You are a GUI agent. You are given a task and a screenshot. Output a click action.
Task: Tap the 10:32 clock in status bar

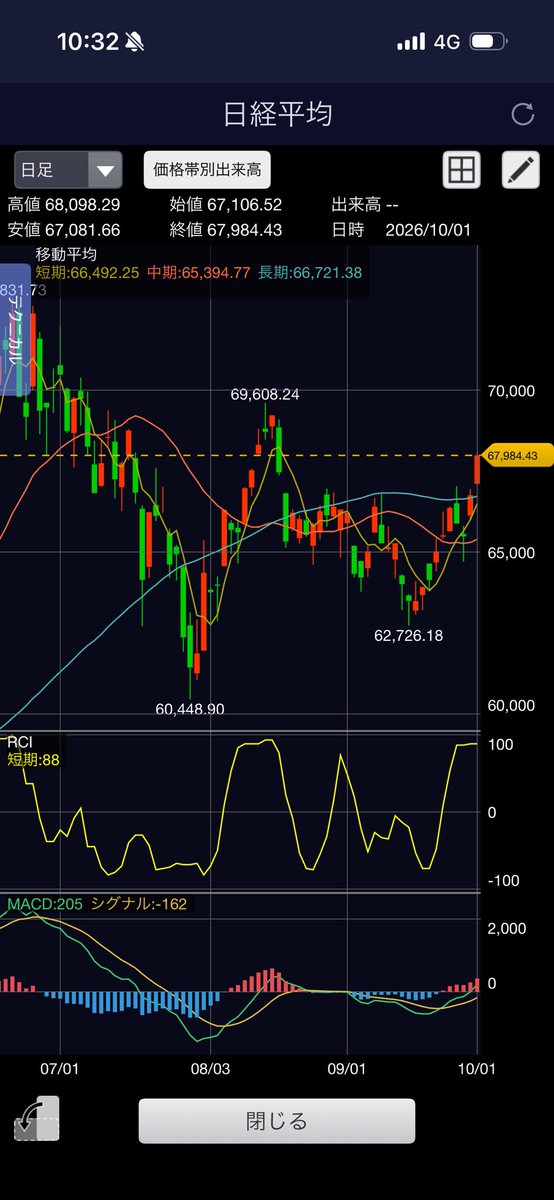tap(88, 42)
